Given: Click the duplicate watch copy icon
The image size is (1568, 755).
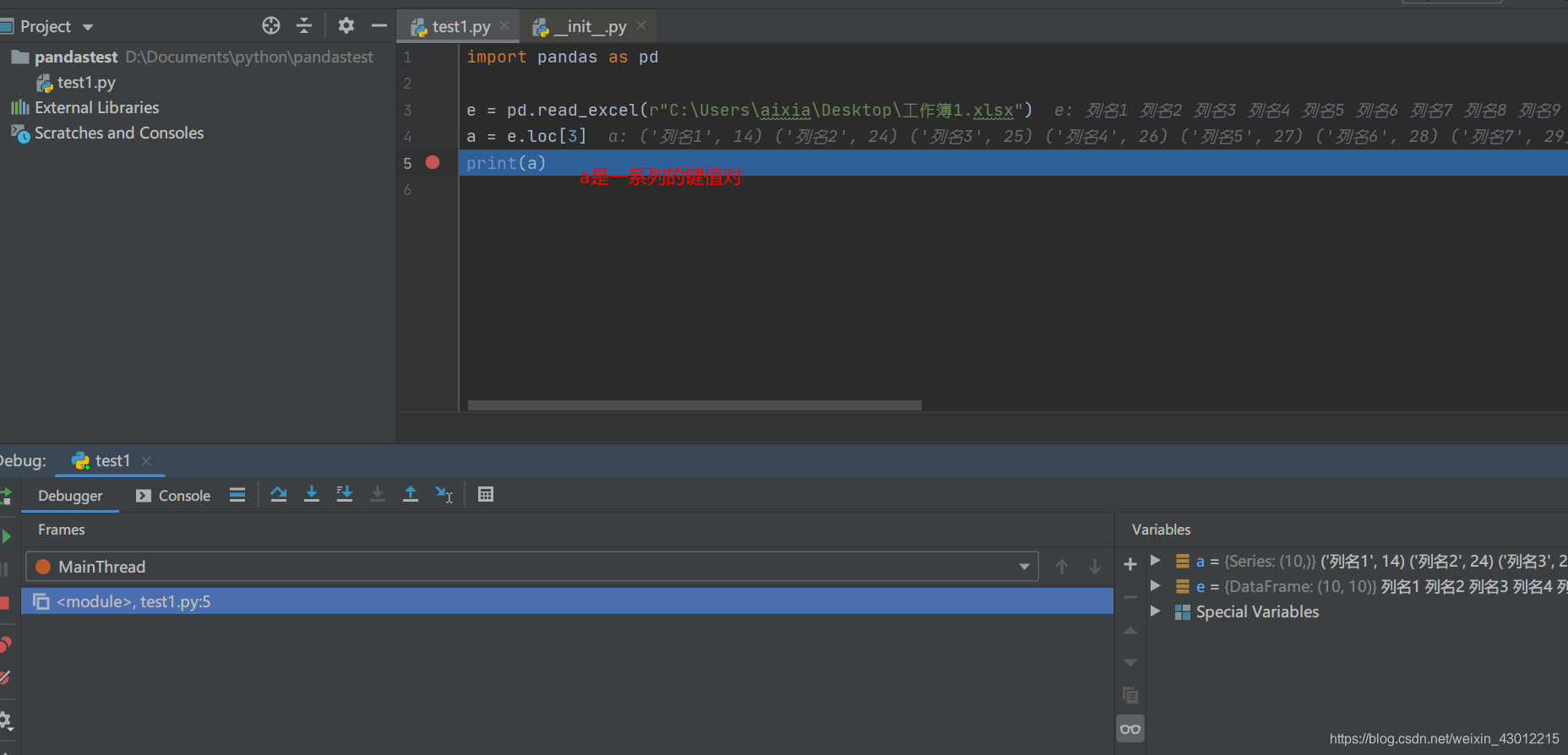Looking at the screenshot, I should click(x=1130, y=696).
